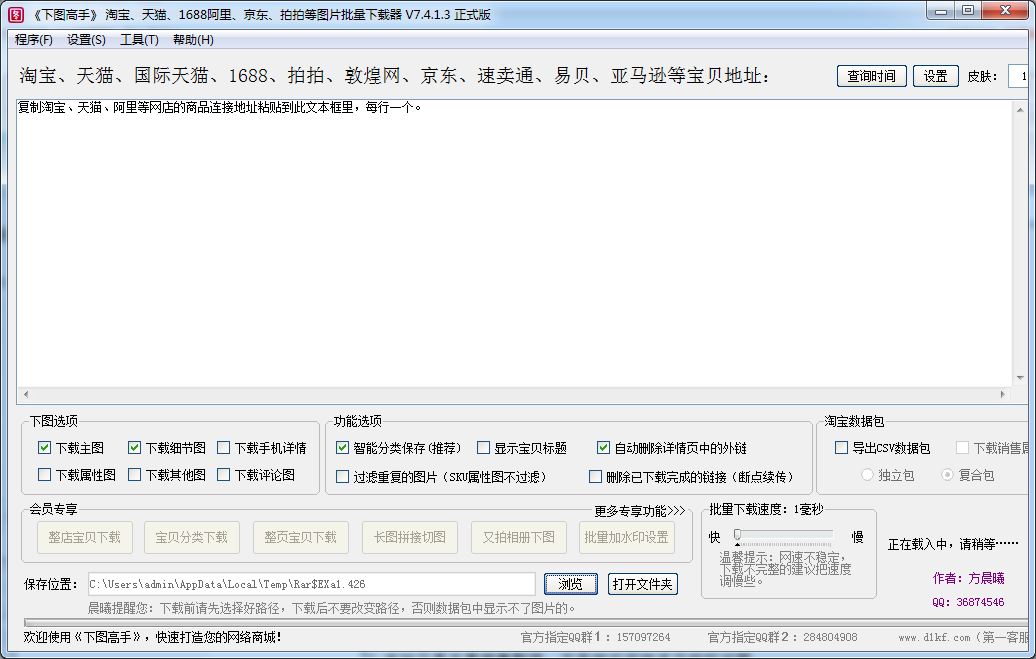Enable the 显示宝贝标题 checkbox

484,447
